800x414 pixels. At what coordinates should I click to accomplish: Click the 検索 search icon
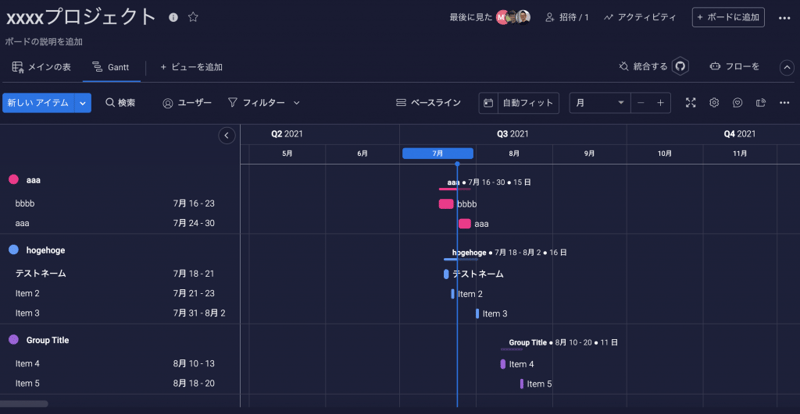111,103
